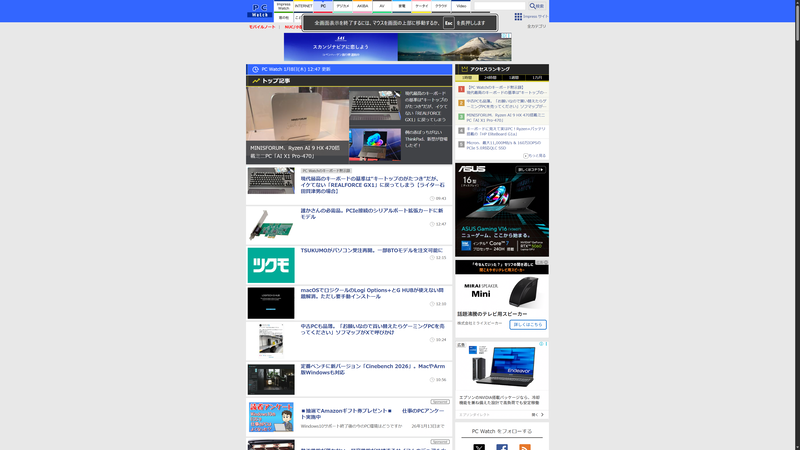Select the 1時間 ranking tab

tap(467, 78)
